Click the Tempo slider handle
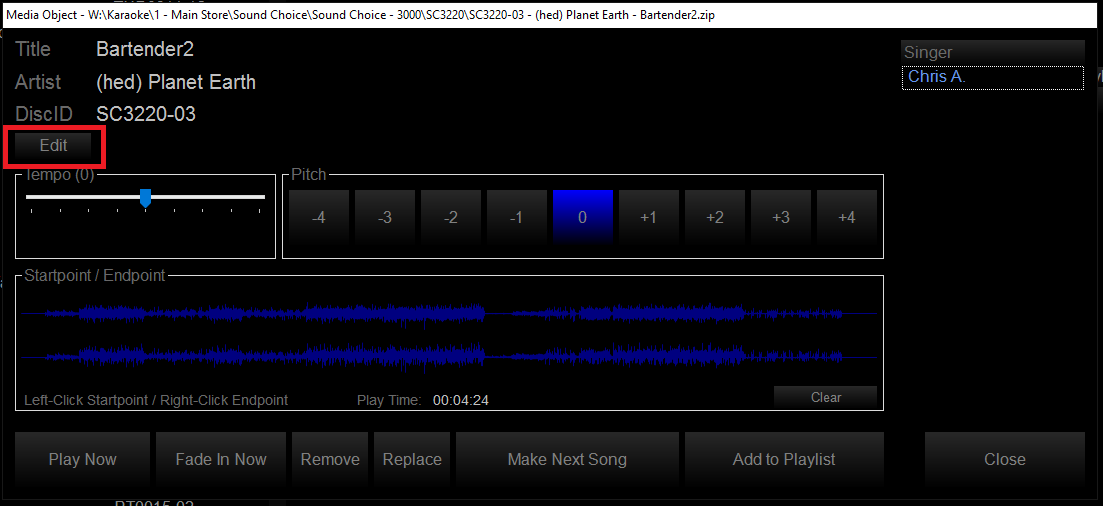Viewport: 1103px width, 506px height. (x=146, y=198)
